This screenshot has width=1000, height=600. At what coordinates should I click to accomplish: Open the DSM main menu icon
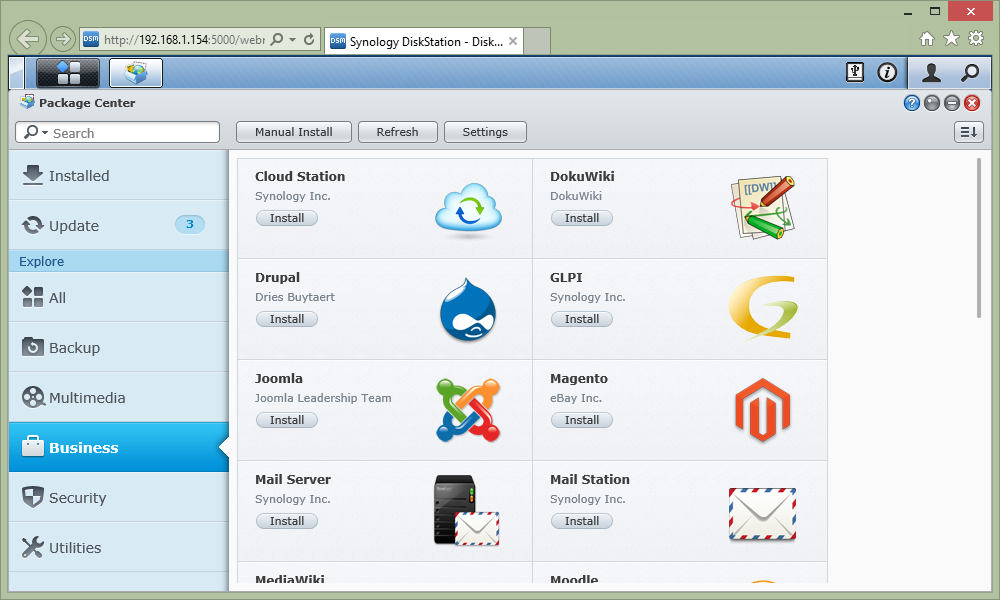click(68, 73)
